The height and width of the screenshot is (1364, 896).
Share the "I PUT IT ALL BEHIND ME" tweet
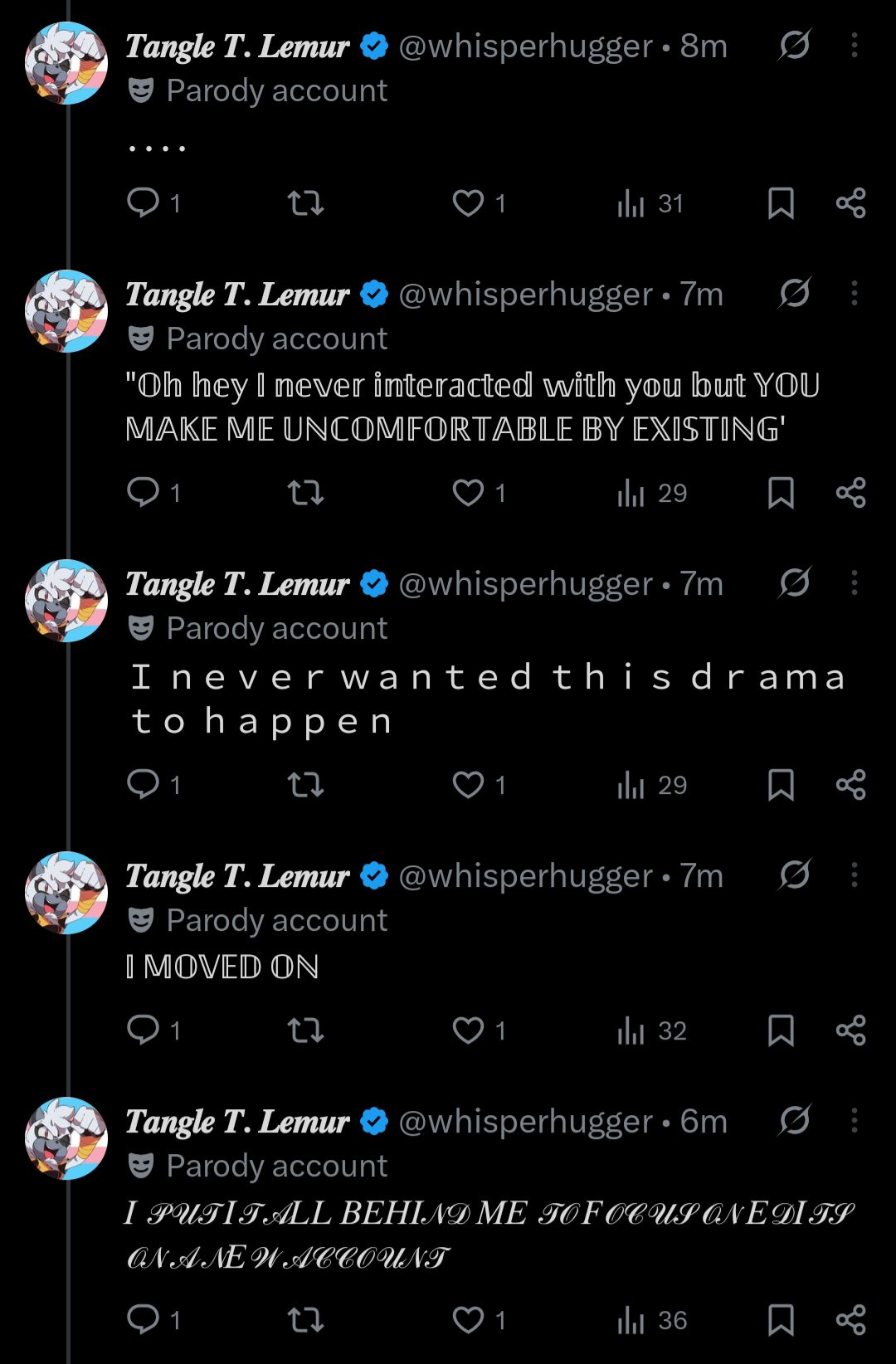pyautogui.click(x=851, y=1319)
